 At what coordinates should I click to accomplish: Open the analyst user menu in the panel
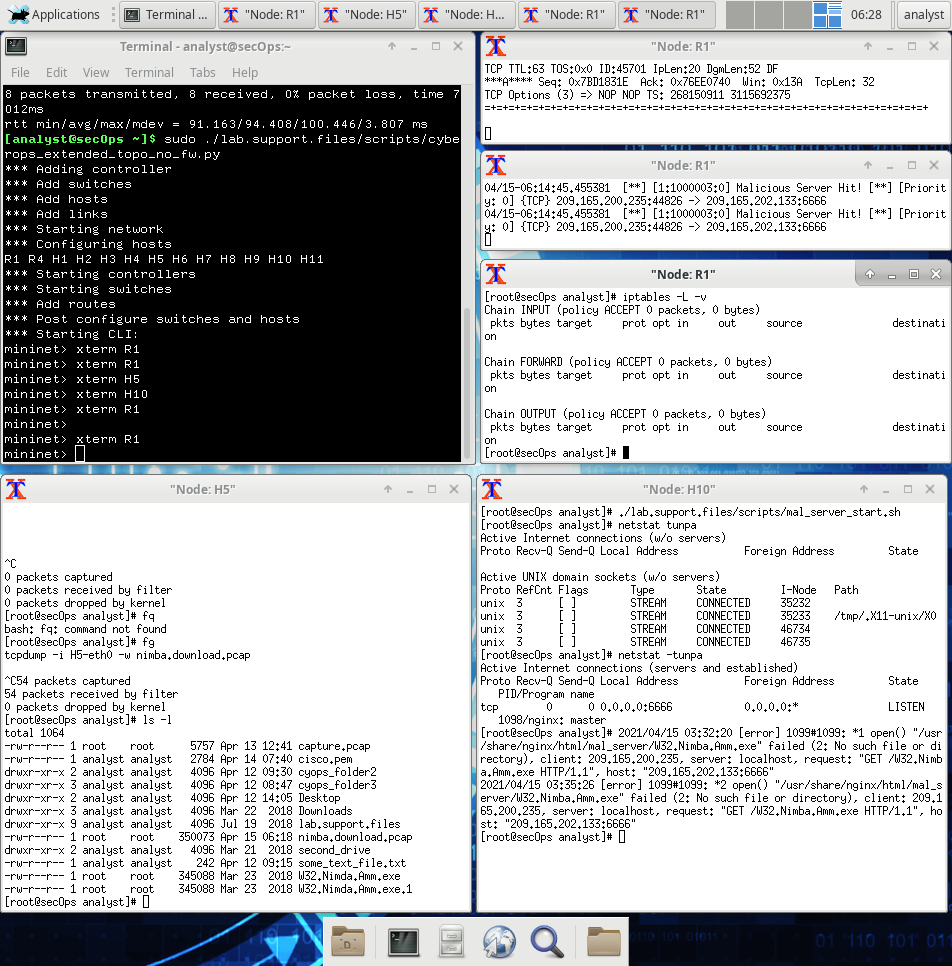[x=923, y=14]
